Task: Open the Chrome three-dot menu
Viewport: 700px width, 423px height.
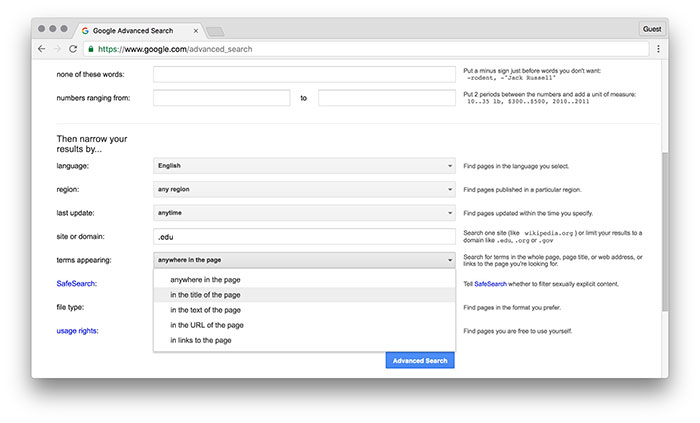Action: pos(658,48)
